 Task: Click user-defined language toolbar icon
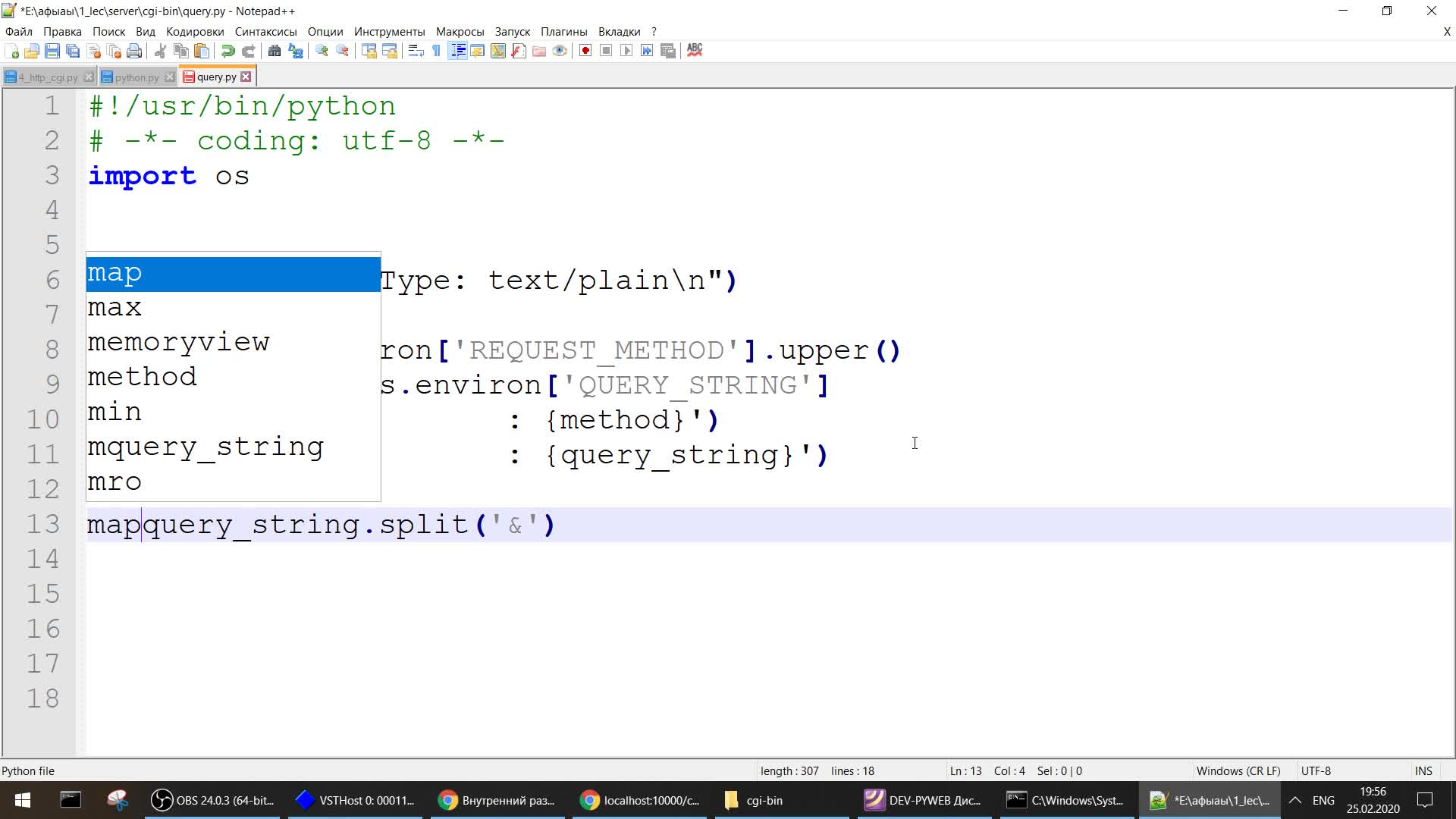(478, 51)
